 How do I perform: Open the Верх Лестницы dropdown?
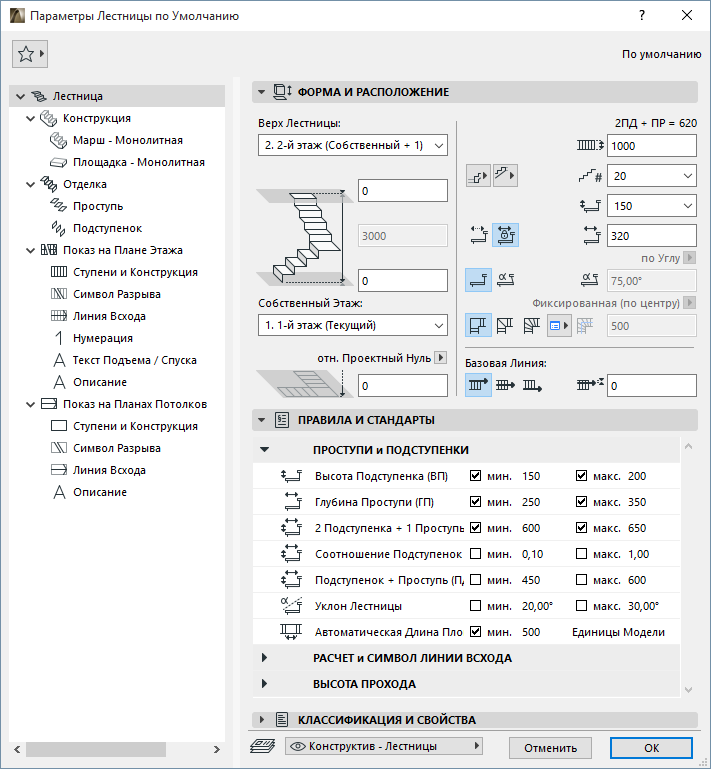click(353, 145)
